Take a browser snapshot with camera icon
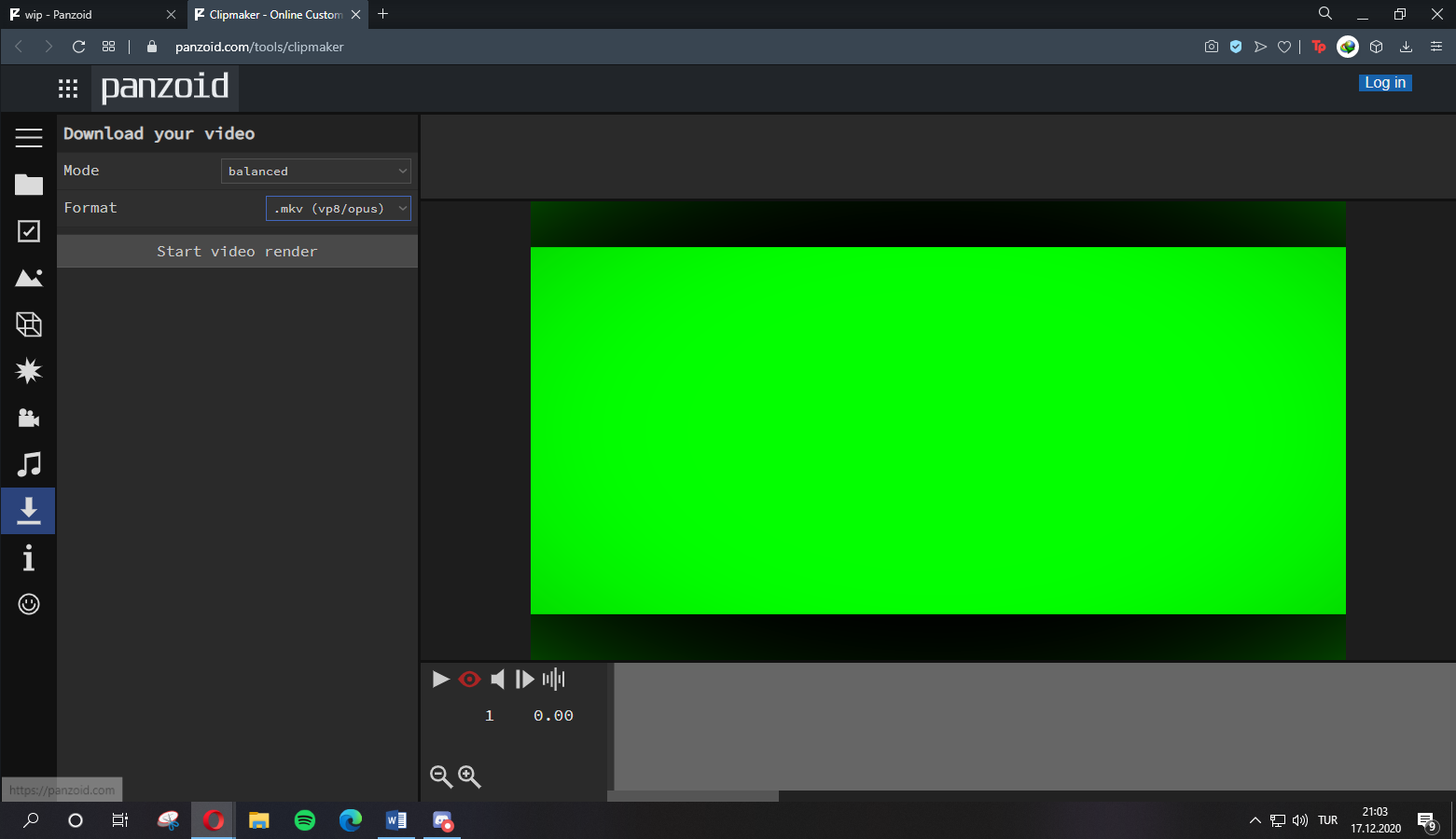This screenshot has width=1456, height=839. tap(1212, 47)
